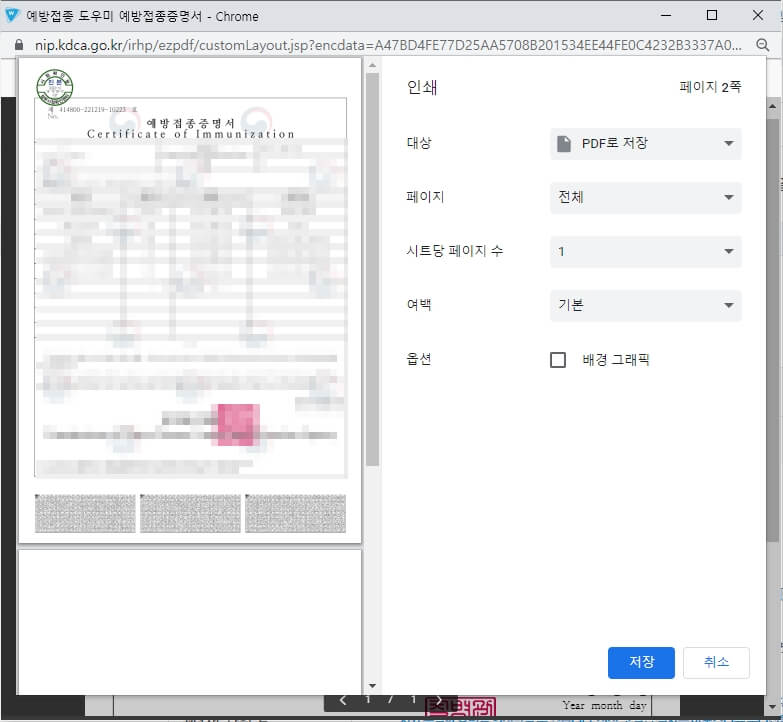The height and width of the screenshot is (722, 783).
Task: Click the 인쇄 heading text
Action: pyautogui.click(x=422, y=87)
